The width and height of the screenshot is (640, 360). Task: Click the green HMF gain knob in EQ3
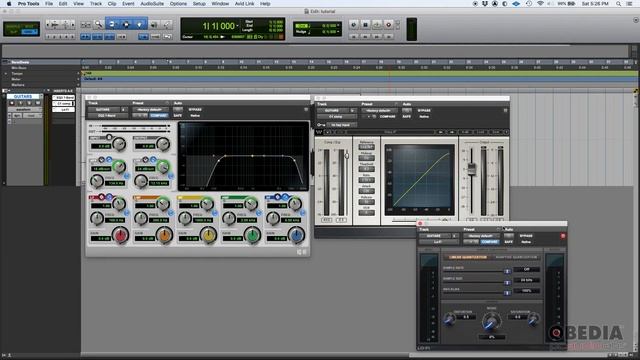(253, 236)
